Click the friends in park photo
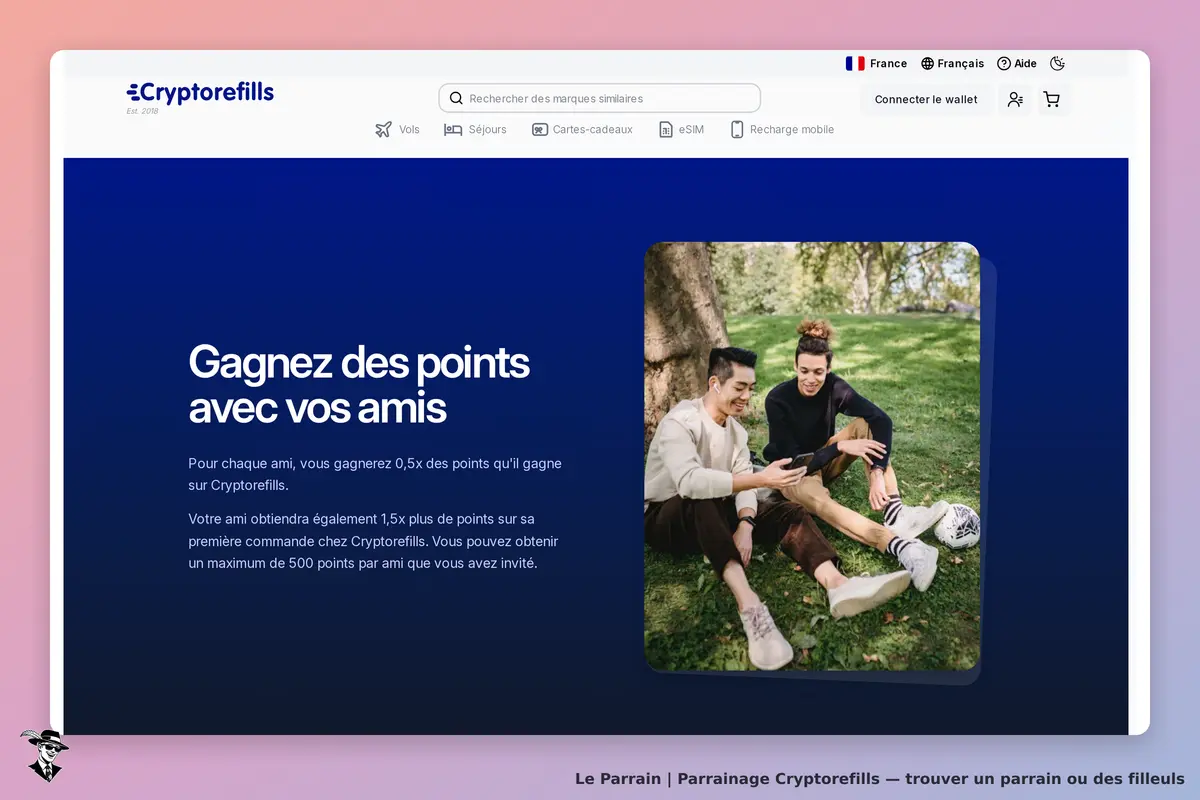This screenshot has height=800, width=1200. pyautogui.click(x=812, y=456)
